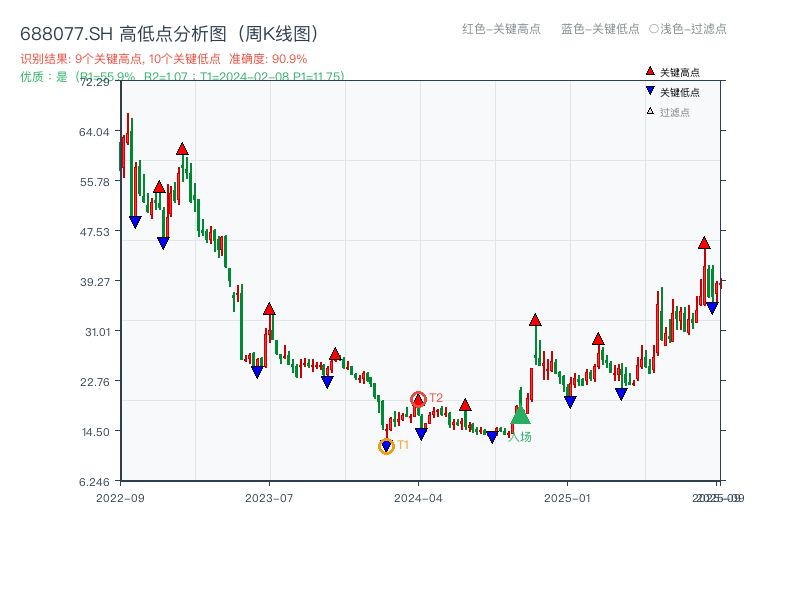Click blue key-low triangle at the mid-2024 bottom
The width and height of the screenshot is (800, 600).
[x=491, y=437]
